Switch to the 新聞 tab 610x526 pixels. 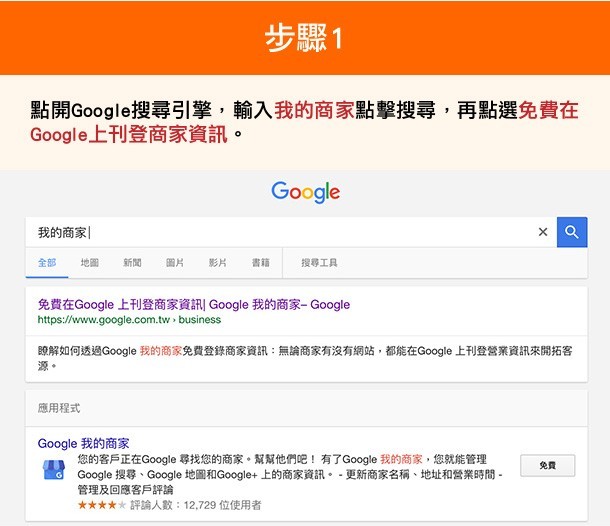[132, 263]
